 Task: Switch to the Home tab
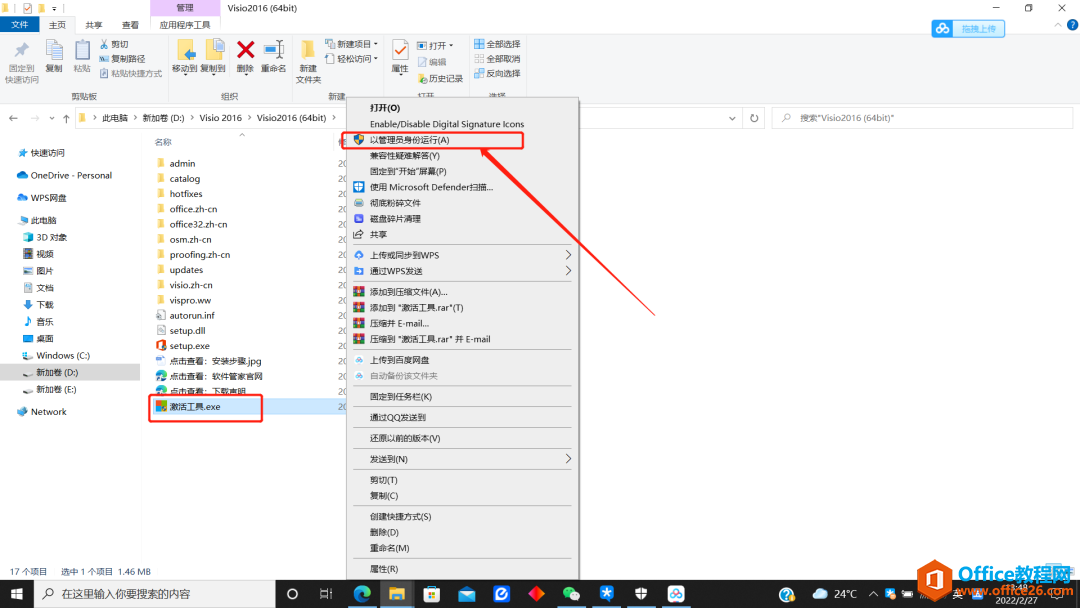coord(57,25)
